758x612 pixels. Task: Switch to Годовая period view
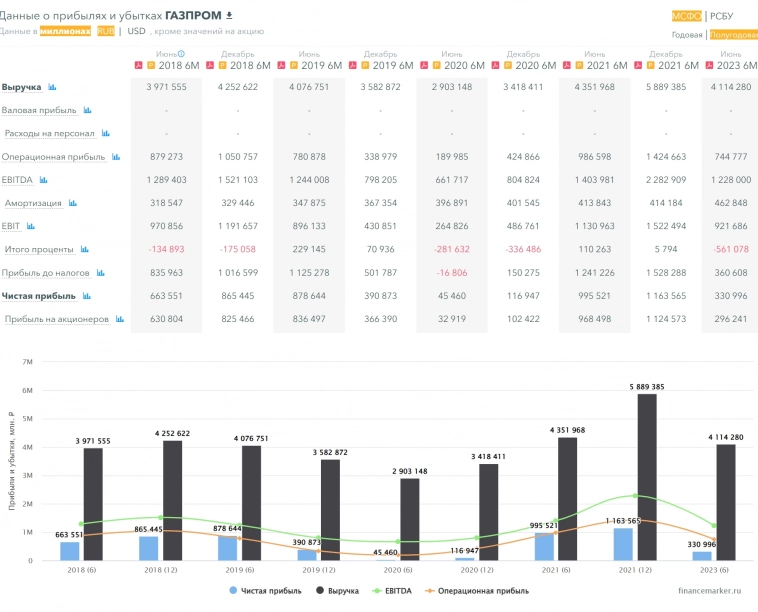pos(687,35)
